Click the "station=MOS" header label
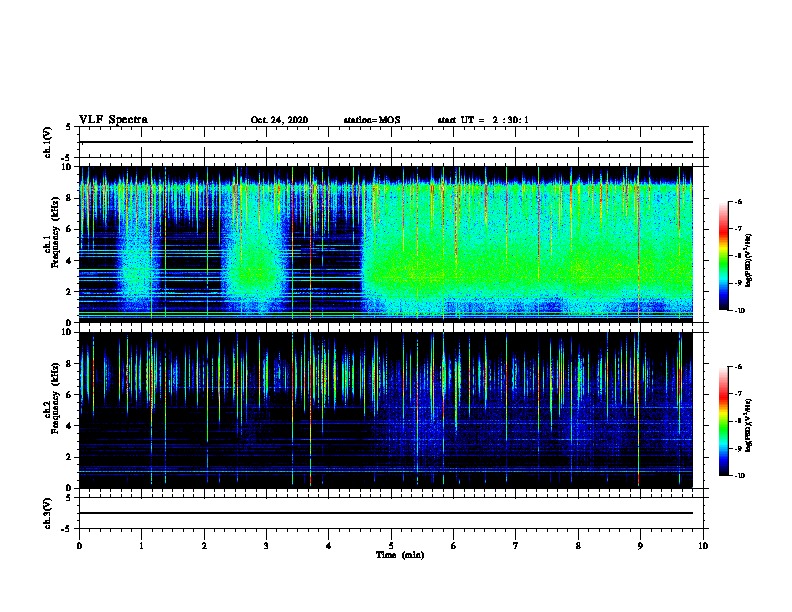The image size is (792, 612). (x=372, y=120)
